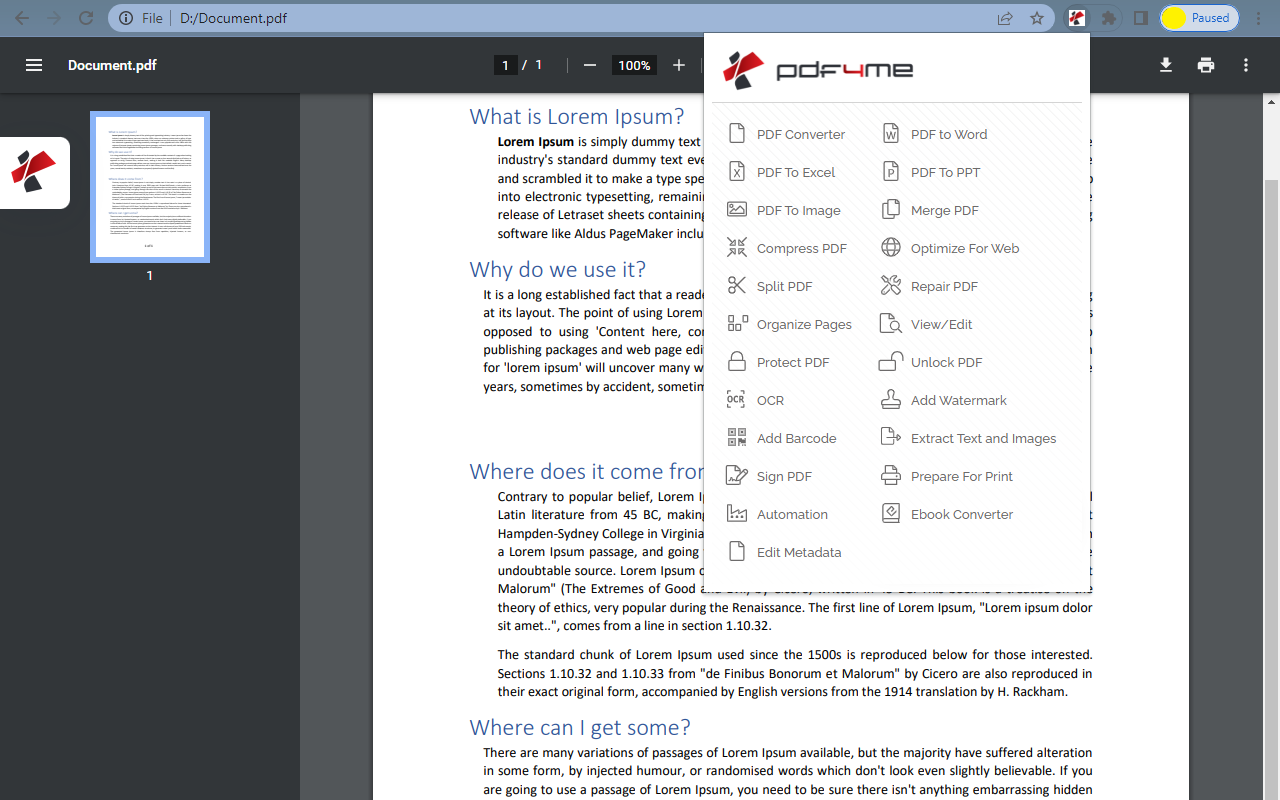
Task: Select page 1 thumbnail
Action: click(x=150, y=187)
